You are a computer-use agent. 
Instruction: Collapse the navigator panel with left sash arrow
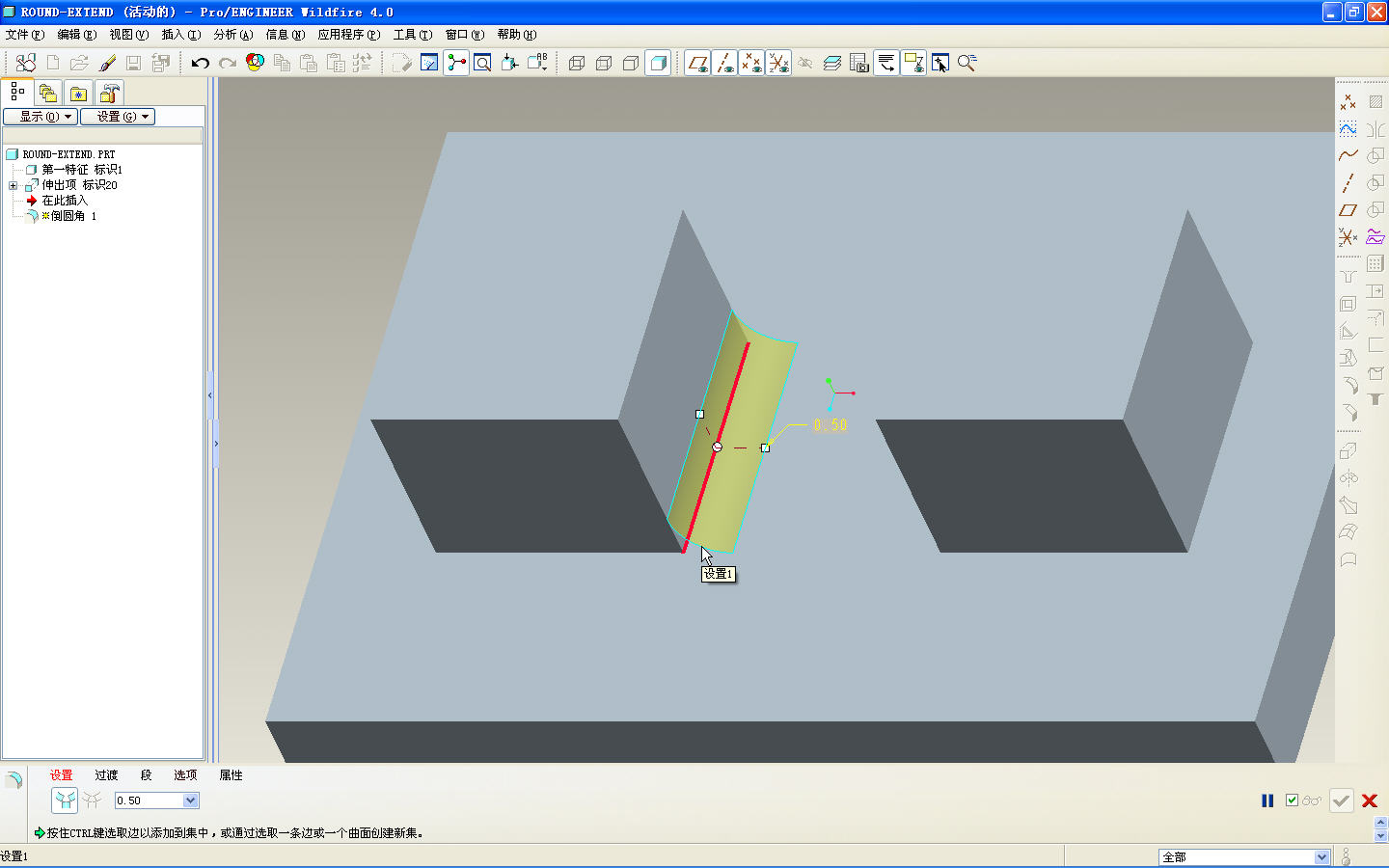[210, 395]
